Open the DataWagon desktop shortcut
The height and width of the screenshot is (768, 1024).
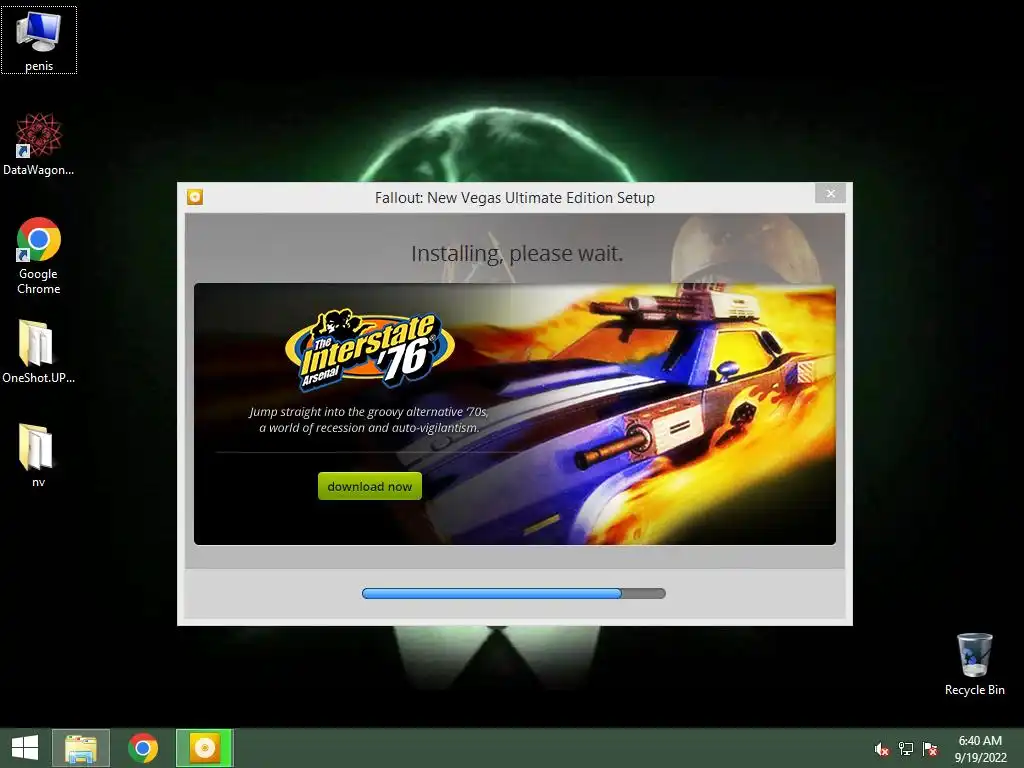[x=39, y=144]
